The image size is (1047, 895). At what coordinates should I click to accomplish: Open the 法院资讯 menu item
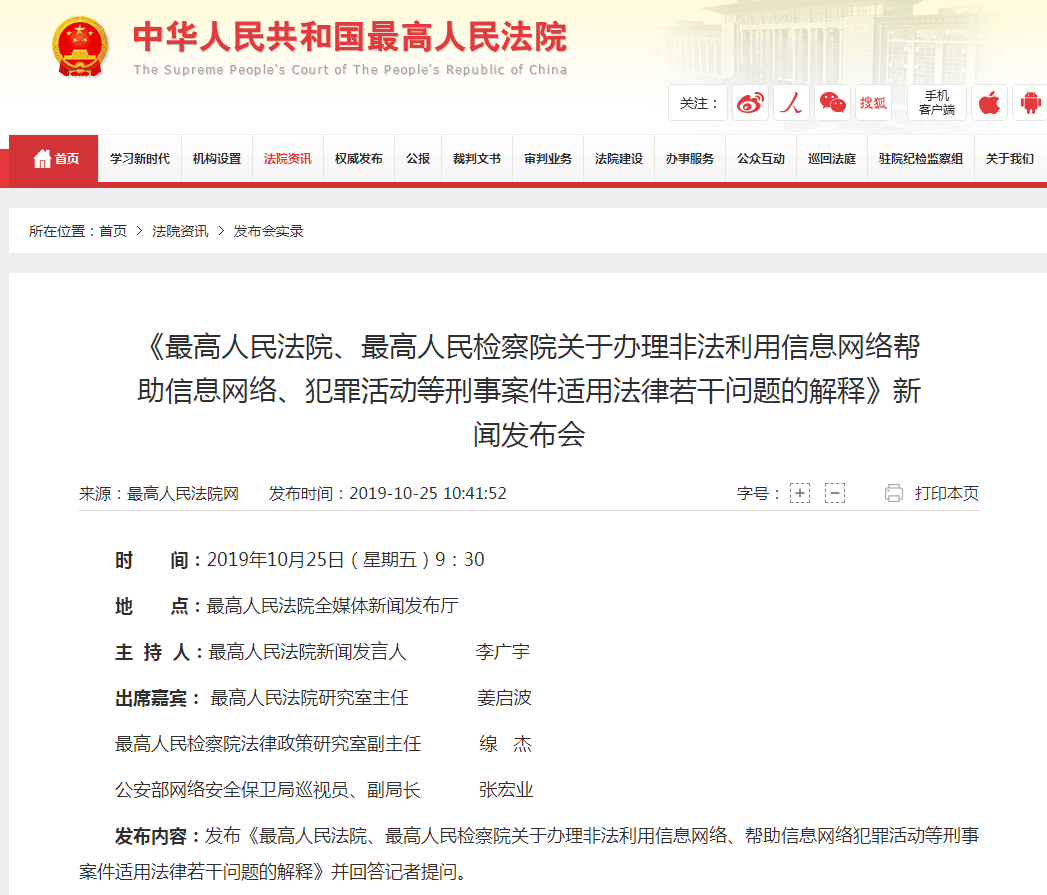point(287,159)
